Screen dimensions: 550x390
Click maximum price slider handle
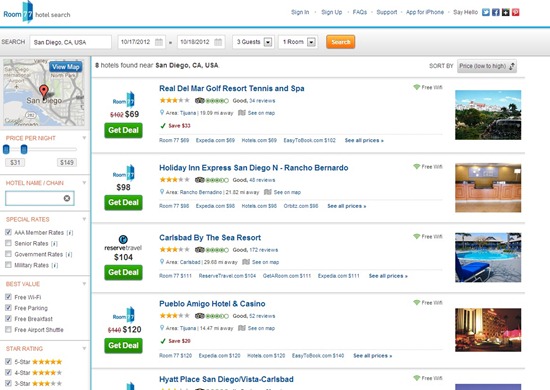click(x=24, y=149)
